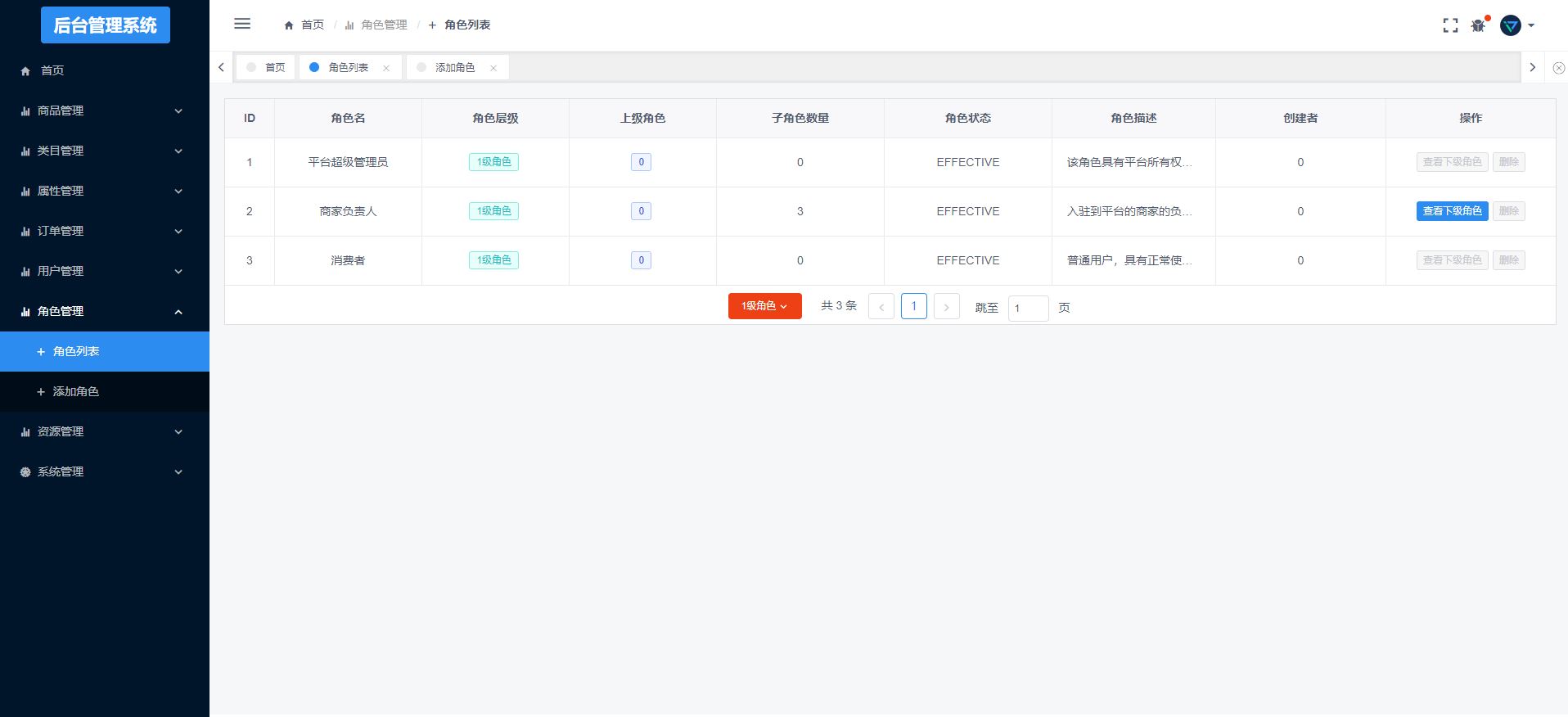The height and width of the screenshot is (717, 1568).
Task: Expand the 订单管理 menu chevron
Action: [x=178, y=232]
